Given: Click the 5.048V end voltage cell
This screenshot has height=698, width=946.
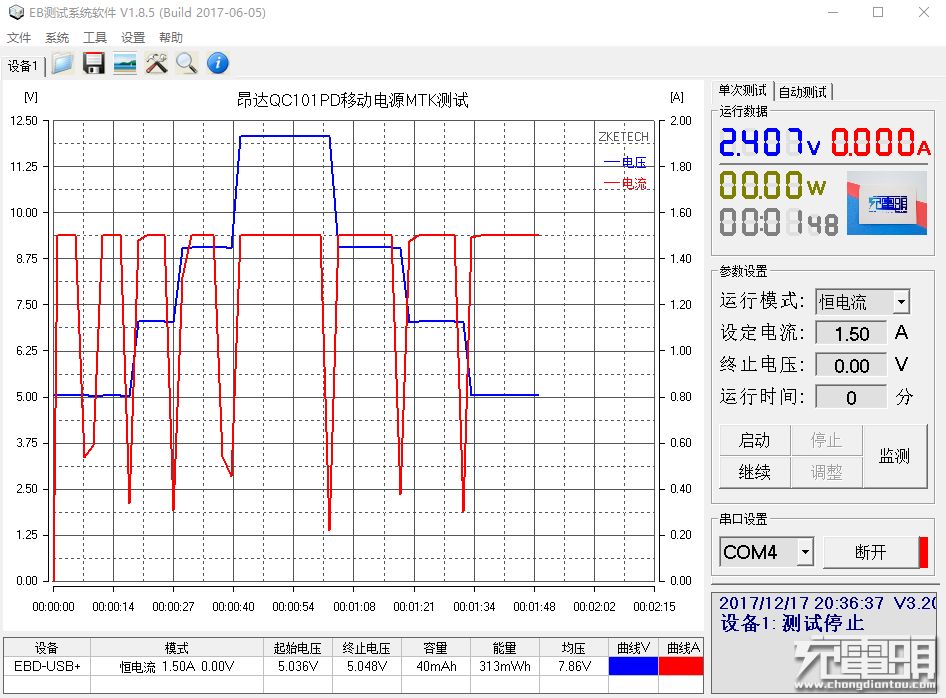Looking at the screenshot, I should click(366, 667).
